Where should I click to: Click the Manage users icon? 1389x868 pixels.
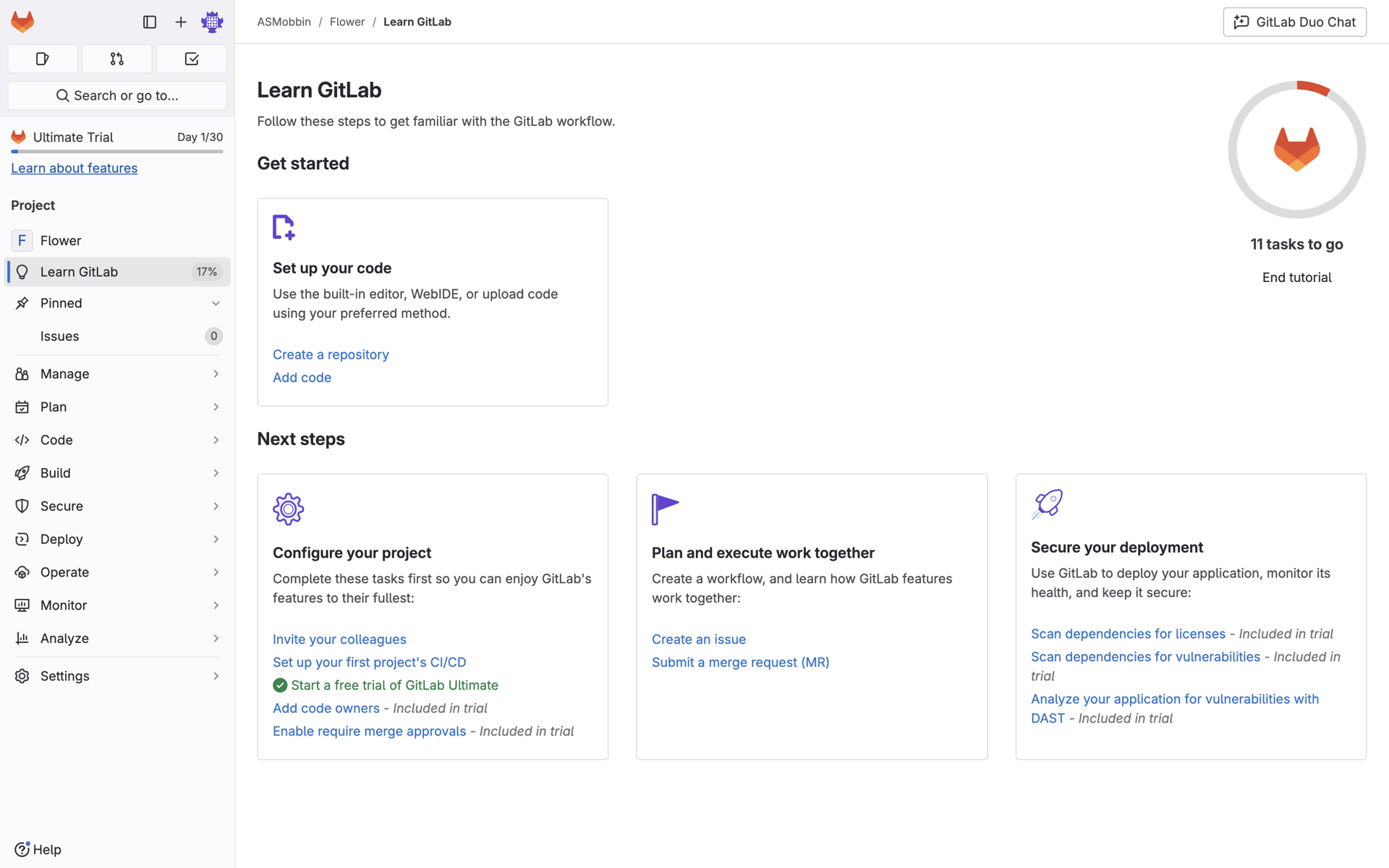point(22,374)
